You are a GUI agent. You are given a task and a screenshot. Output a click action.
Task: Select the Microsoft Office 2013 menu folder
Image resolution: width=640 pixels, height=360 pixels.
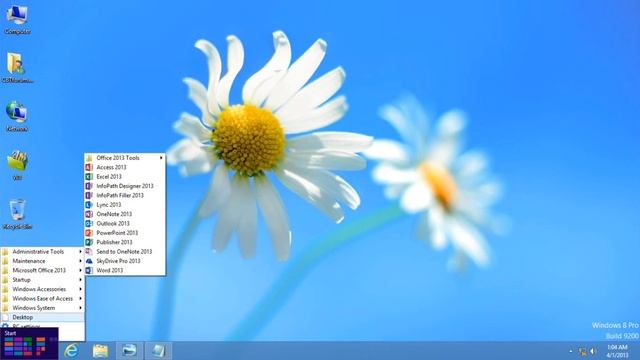pyautogui.click(x=42, y=270)
